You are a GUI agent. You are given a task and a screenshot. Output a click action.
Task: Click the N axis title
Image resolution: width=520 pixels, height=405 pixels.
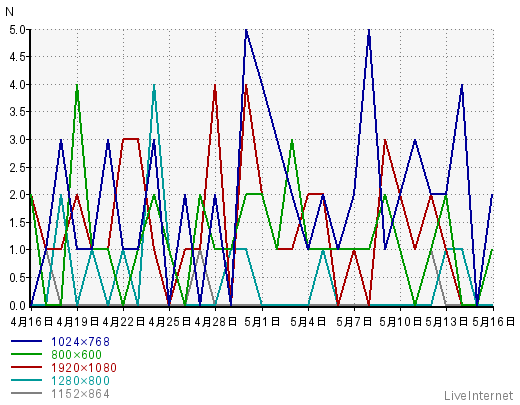(10, 12)
